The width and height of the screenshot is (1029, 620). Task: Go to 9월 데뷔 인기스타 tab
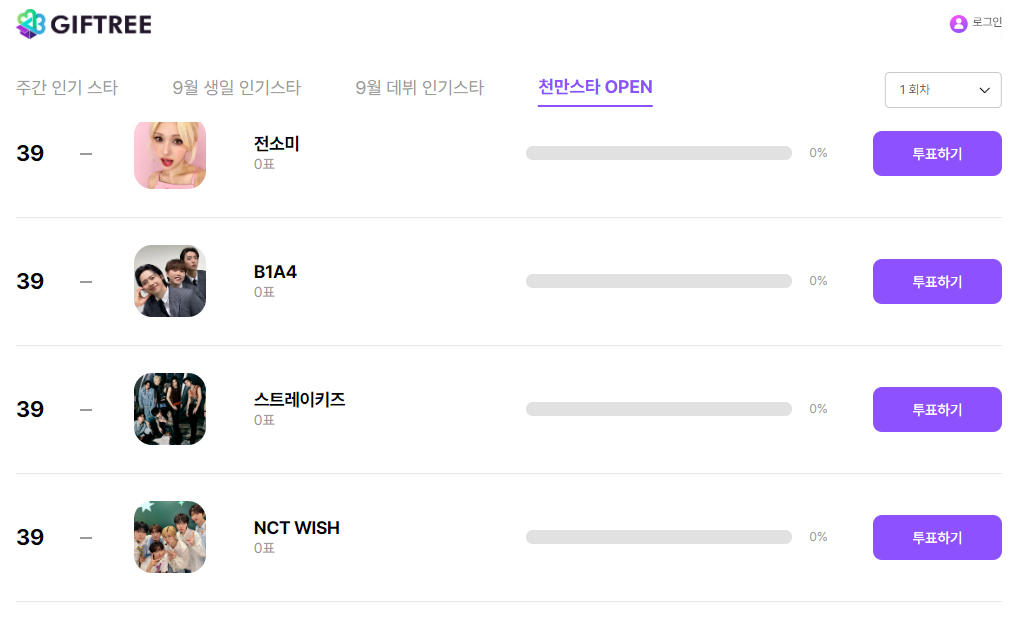419,88
